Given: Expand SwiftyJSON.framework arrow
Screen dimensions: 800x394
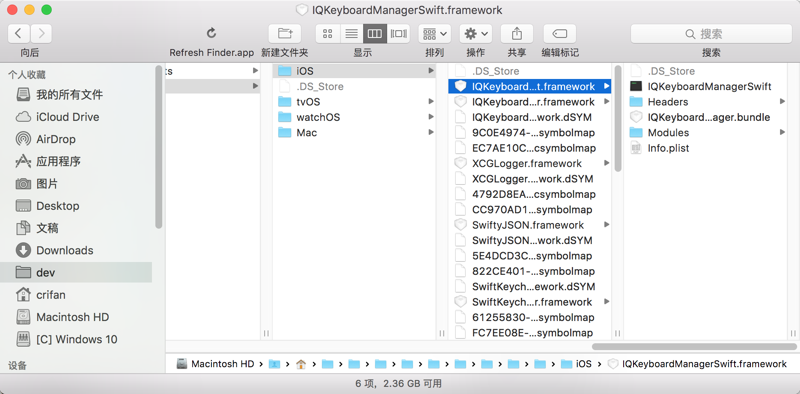Looking at the screenshot, I should 607,225.
